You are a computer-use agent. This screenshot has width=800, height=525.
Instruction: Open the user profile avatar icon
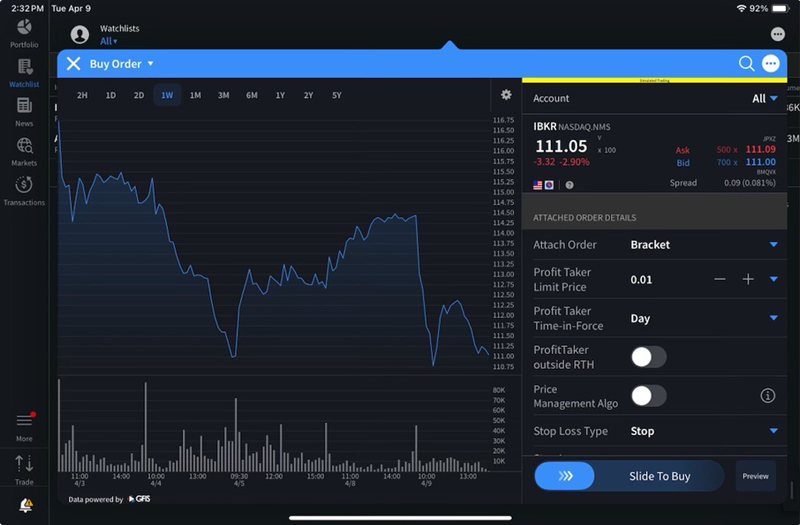point(80,35)
